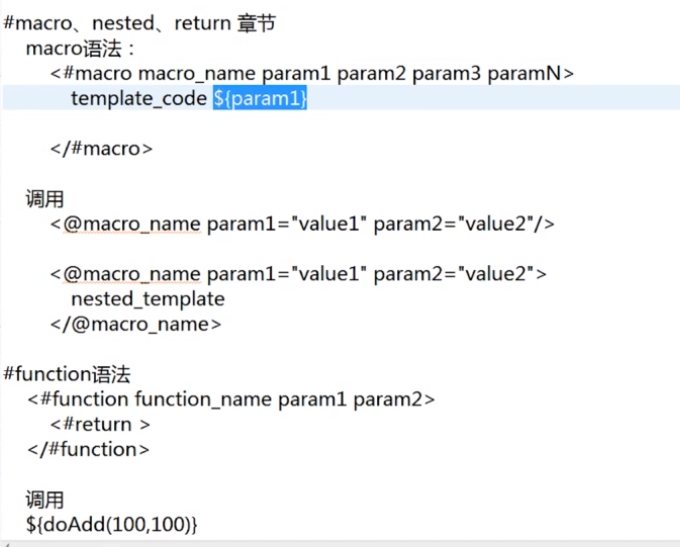Click the self-closing "<@macro_name ... value2"/>" line
The image size is (680, 547).
(x=302, y=224)
